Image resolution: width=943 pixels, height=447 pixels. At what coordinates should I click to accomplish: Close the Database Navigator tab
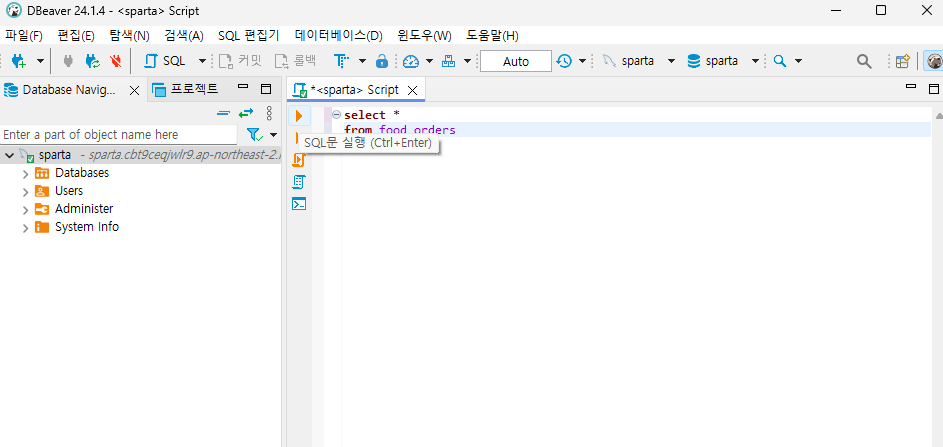point(135,90)
